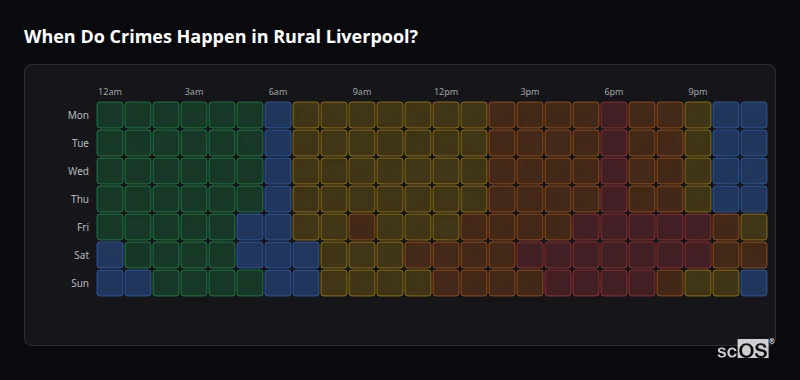Image resolution: width=800 pixels, height=380 pixels.
Task: Select the Sunday 3am green cell
Action: (x=194, y=283)
